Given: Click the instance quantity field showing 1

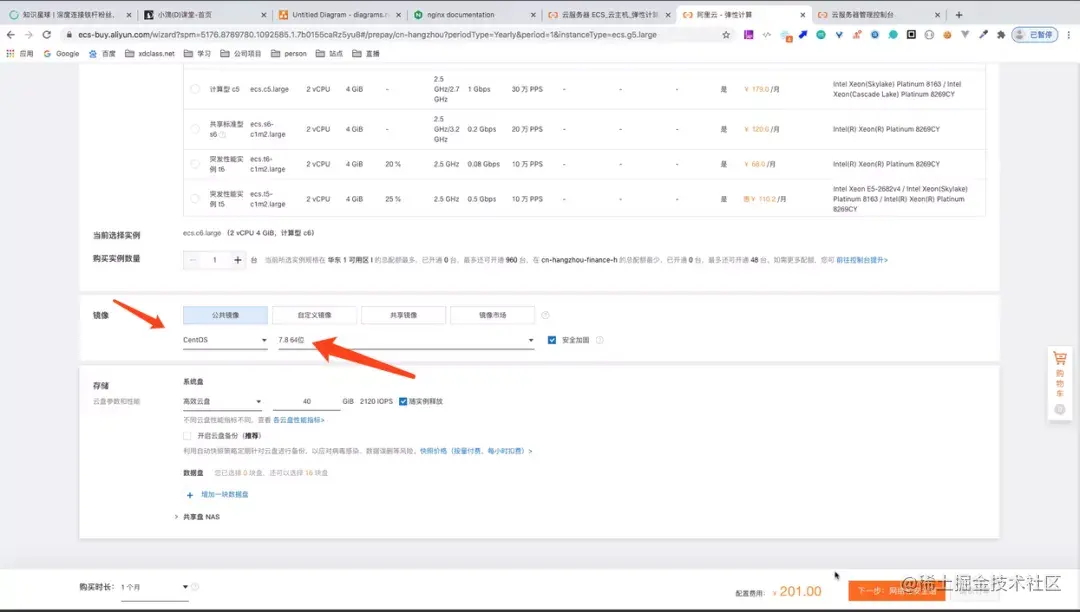Looking at the screenshot, I should click(x=215, y=260).
